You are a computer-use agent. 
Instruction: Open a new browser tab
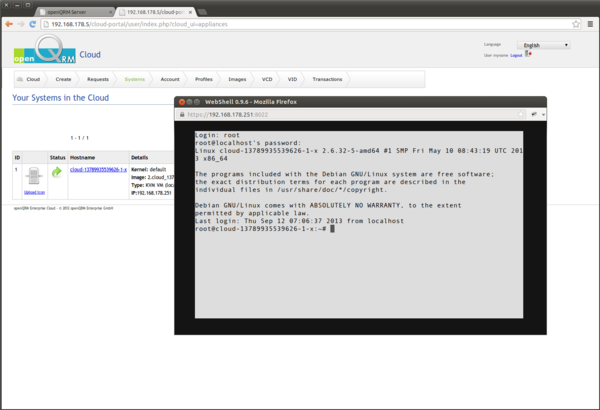[203, 12]
